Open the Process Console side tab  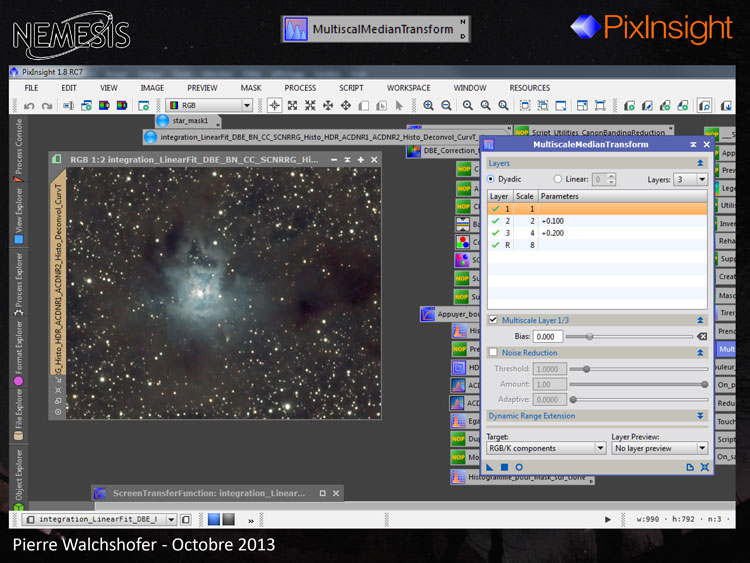[x=19, y=149]
